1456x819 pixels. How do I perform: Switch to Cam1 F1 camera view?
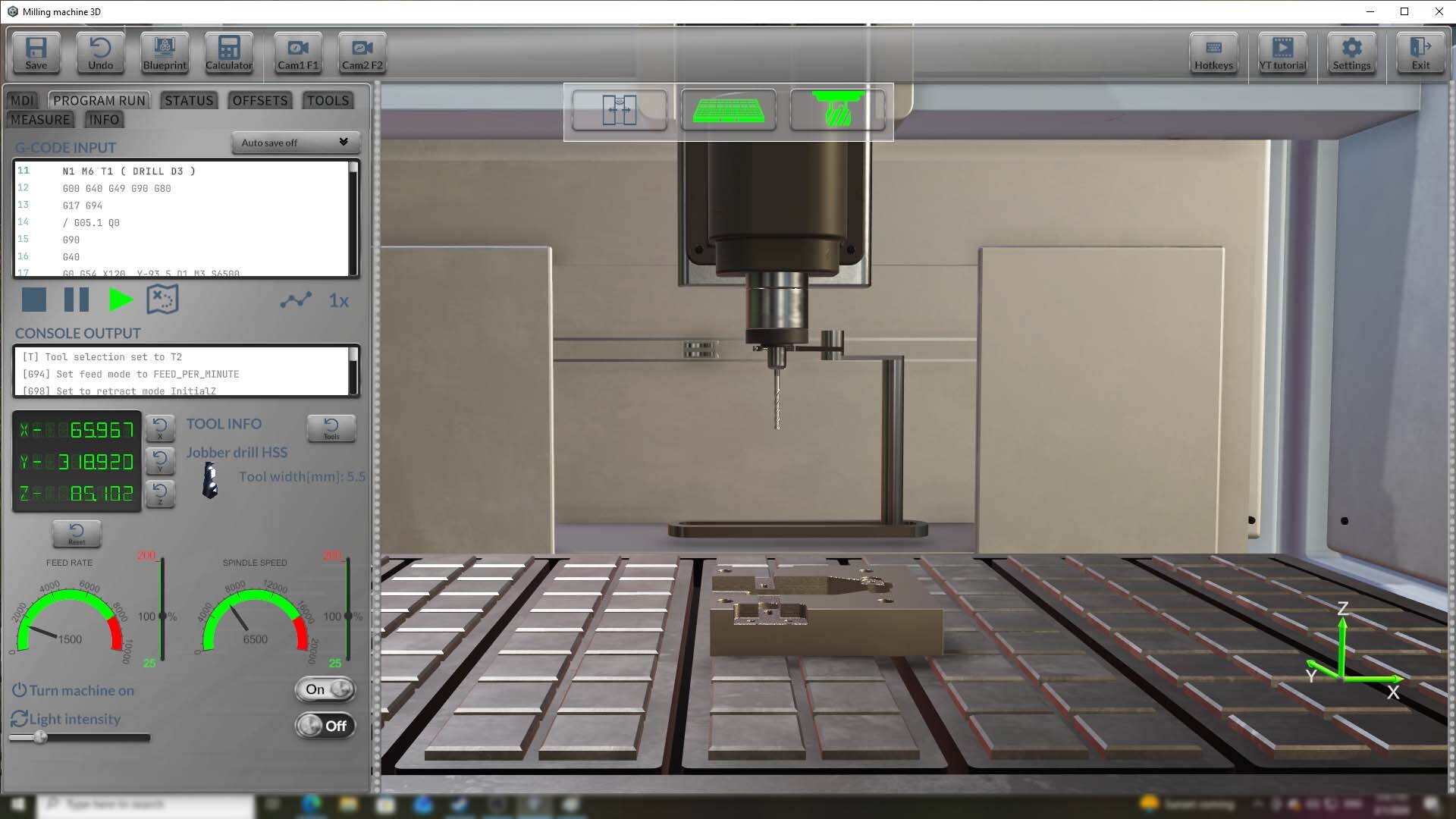(x=298, y=53)
